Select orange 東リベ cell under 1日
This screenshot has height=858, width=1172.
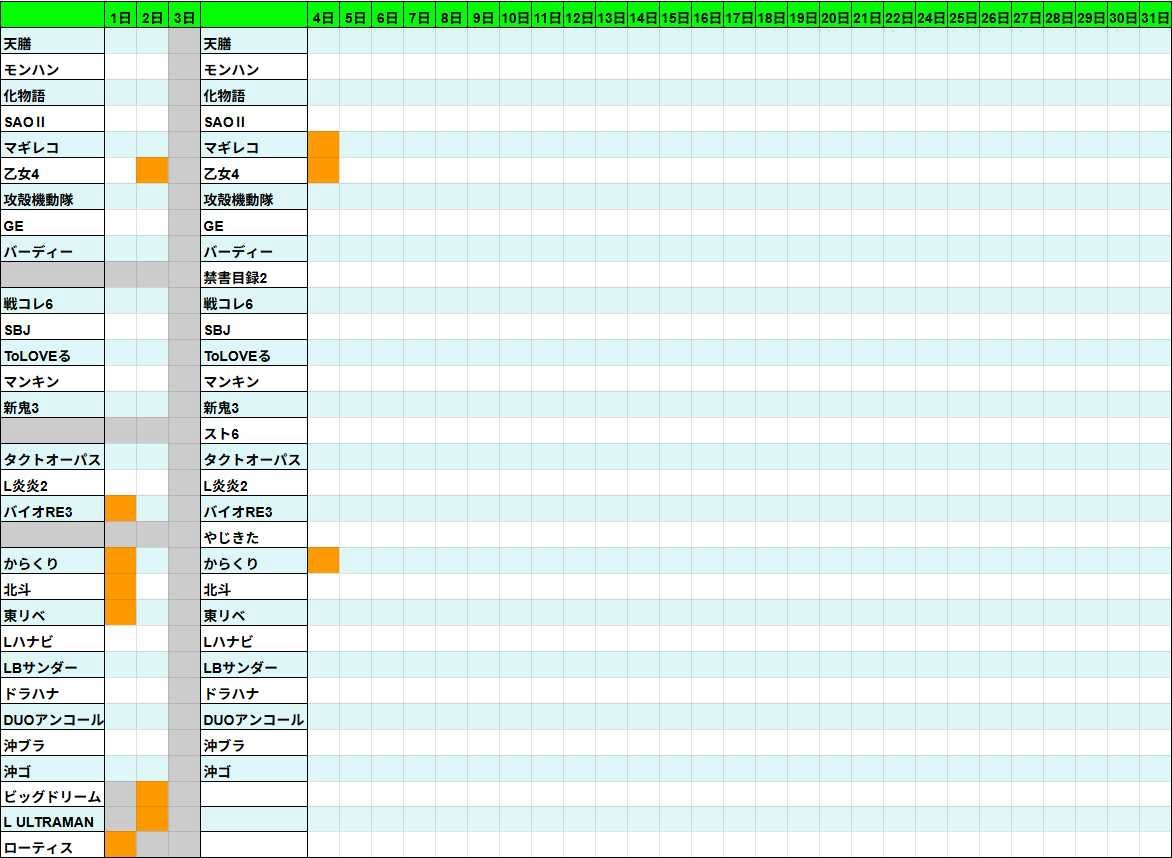pyautogui.click(x=120, y=613)
